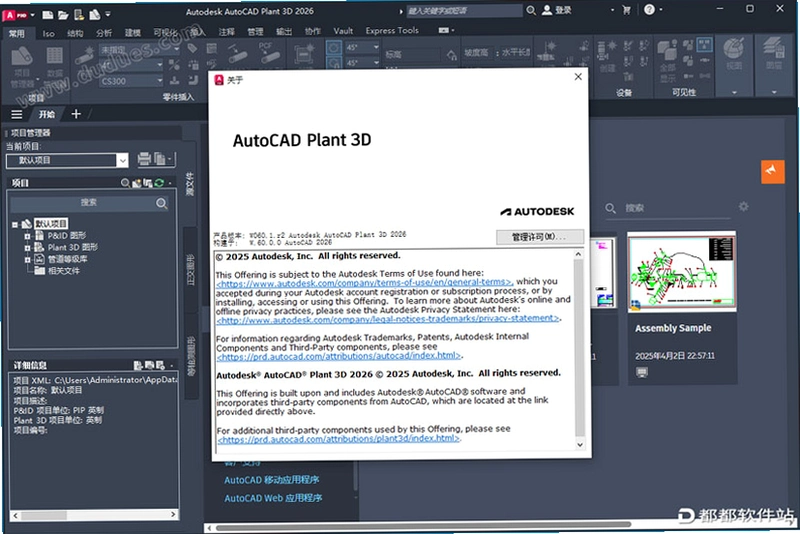Viewport: 800px width, 534px height.
Task: Select the 开始 start tab
Action: pyautogui.click(x=47, y=114)
